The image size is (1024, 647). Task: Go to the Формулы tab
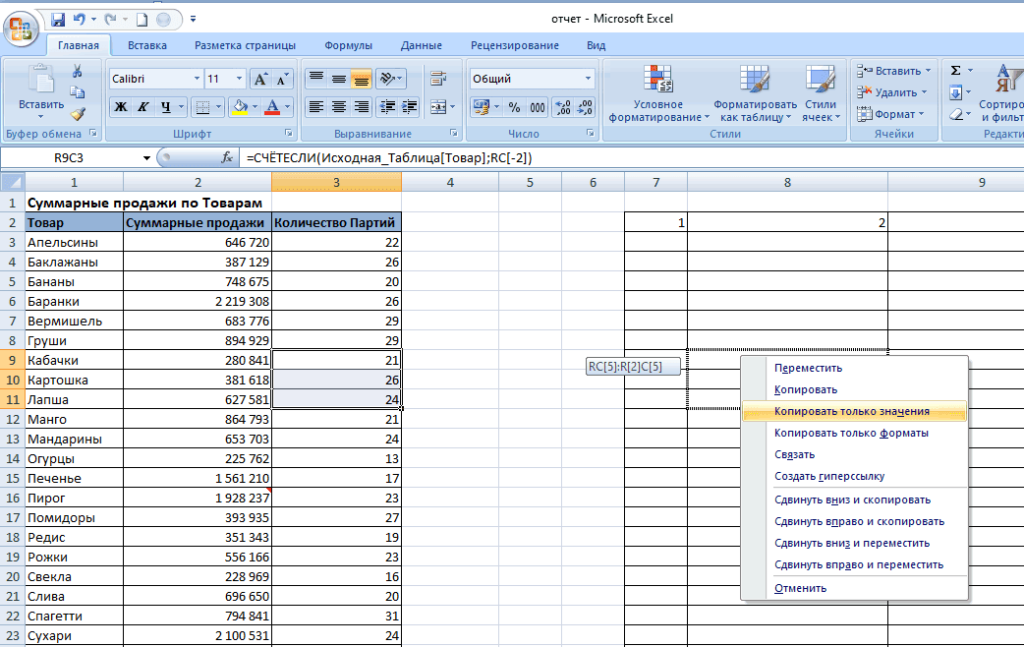tap(348, 45)
